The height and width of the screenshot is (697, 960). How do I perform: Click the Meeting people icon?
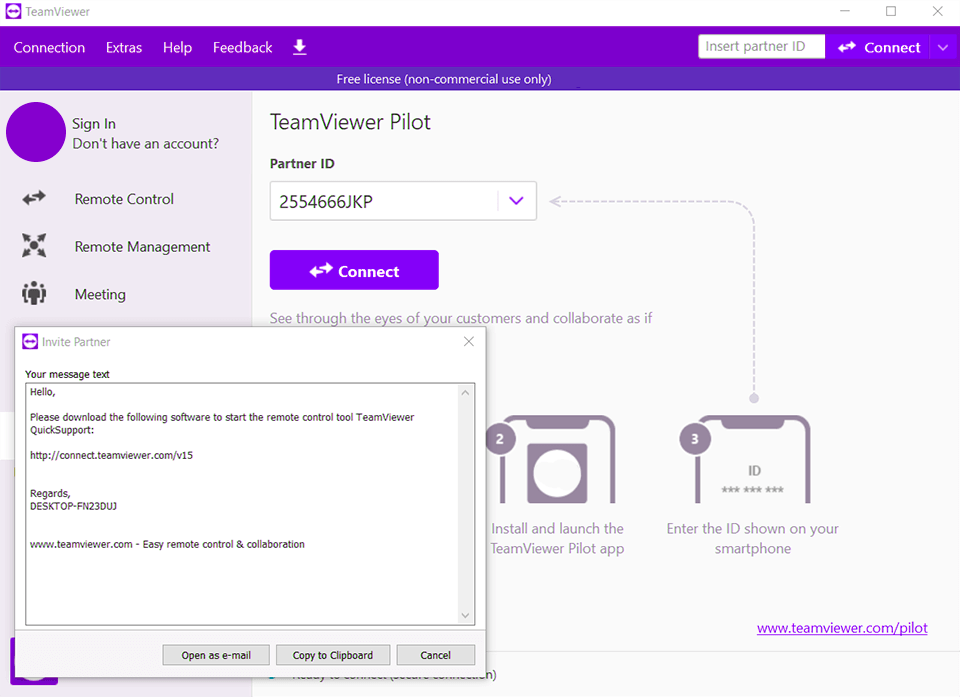coord(34,293)
